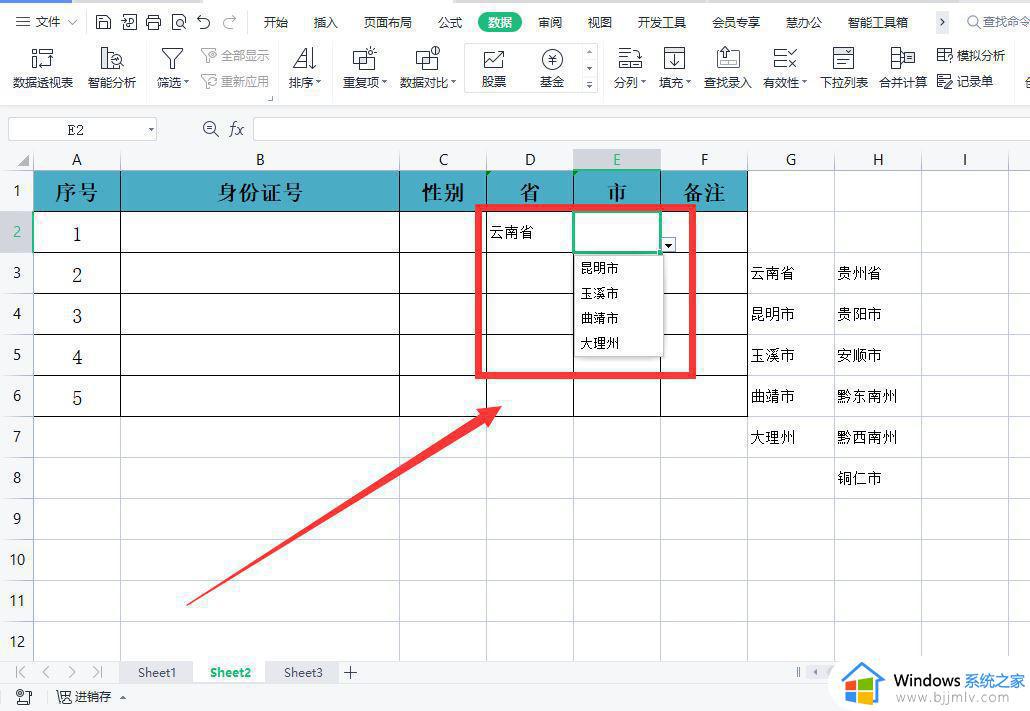
Task: Open the 合并计算 consolidate tool
Action: pos(903,68)
